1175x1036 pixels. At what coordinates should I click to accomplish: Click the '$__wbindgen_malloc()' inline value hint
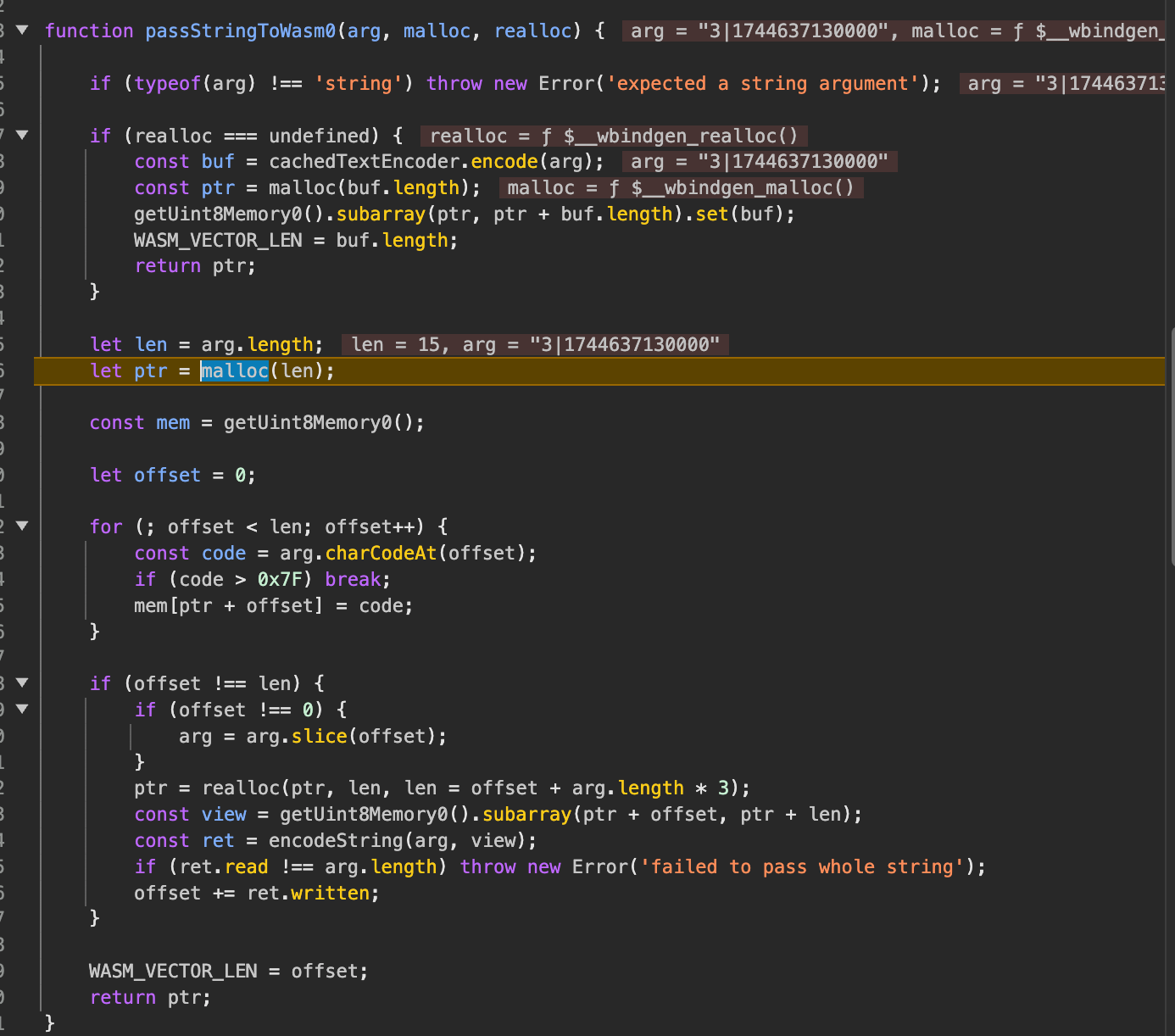[742, 188]
